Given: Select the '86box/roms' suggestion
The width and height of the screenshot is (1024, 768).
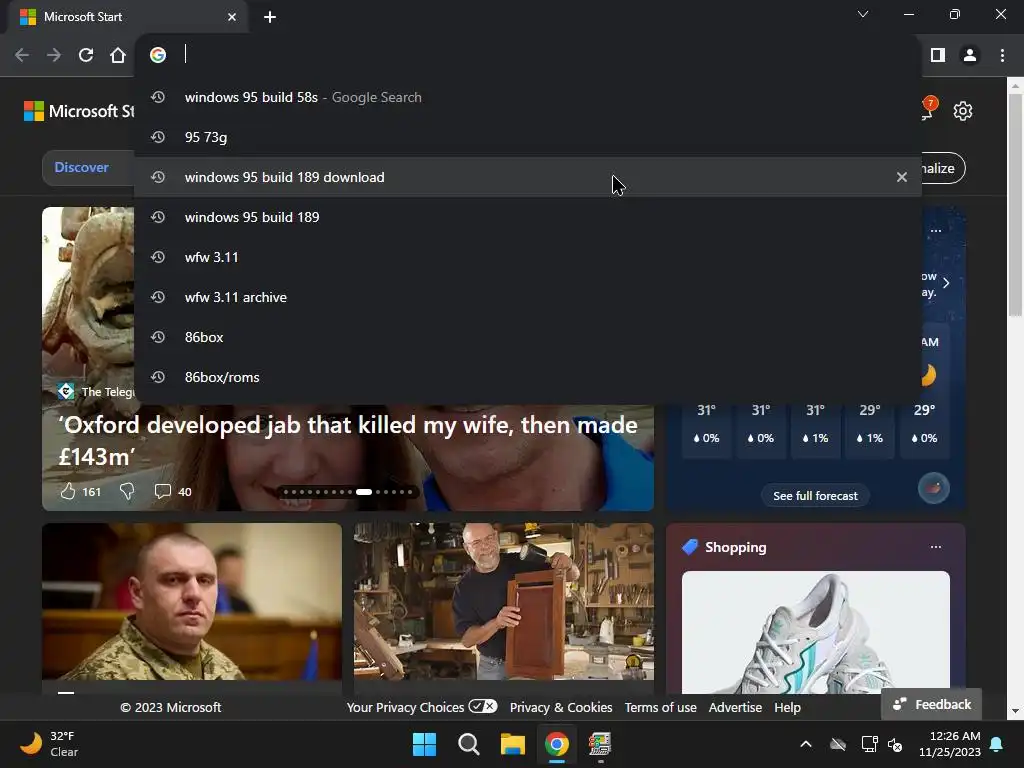Looking at the screenshot, I should [528, 377].
